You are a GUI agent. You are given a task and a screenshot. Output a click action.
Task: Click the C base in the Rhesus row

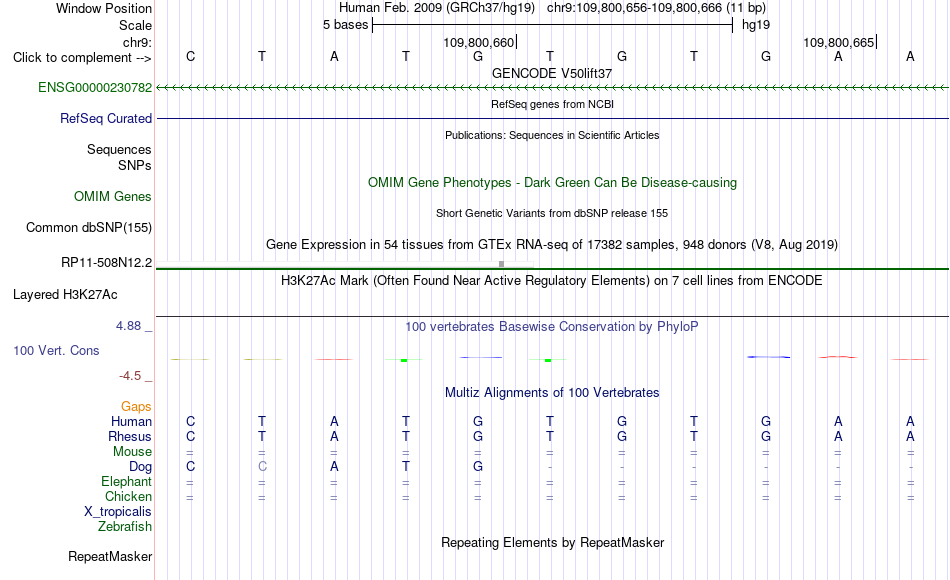pos(190,436)
